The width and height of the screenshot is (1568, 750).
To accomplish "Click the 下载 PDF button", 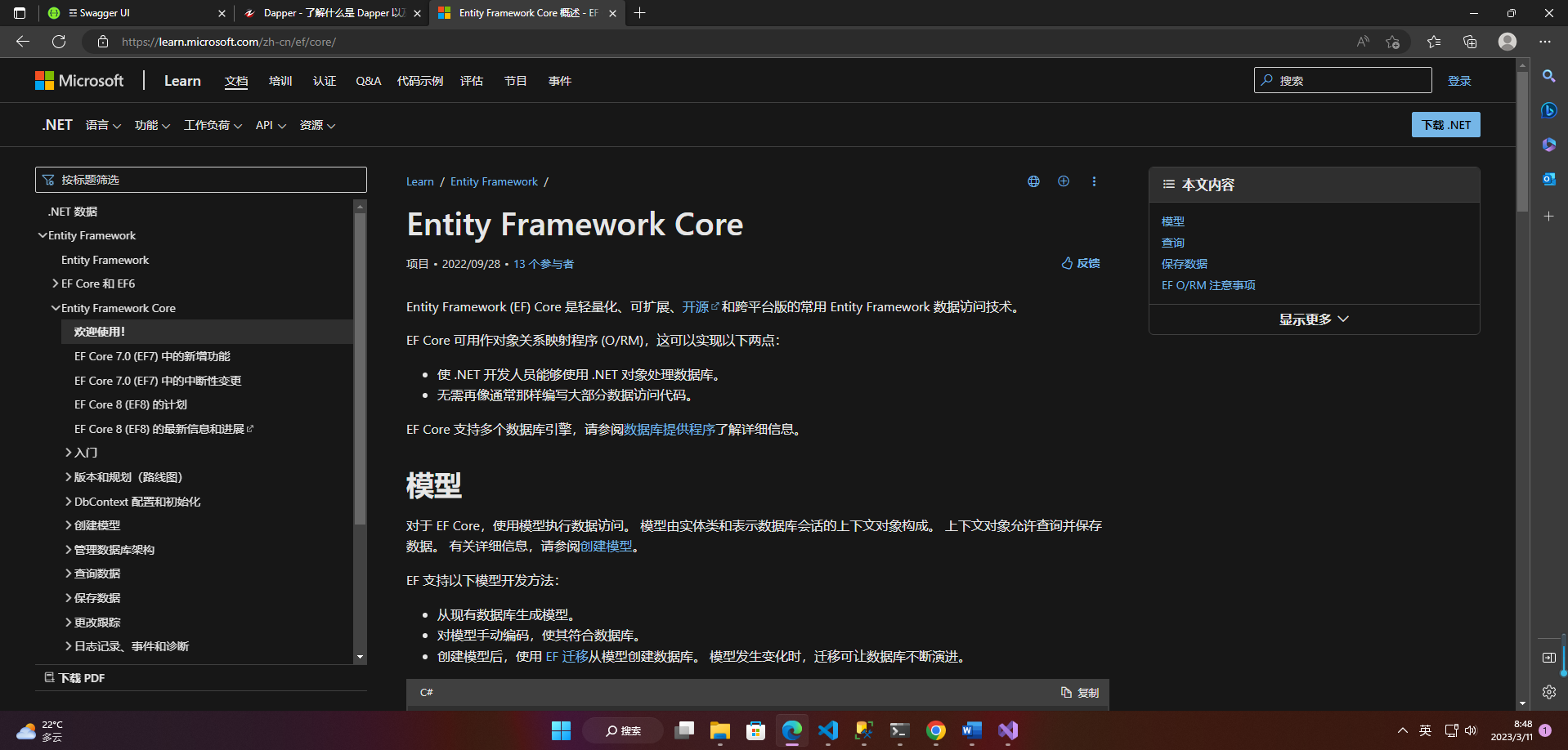I will [x=74, y=678].
